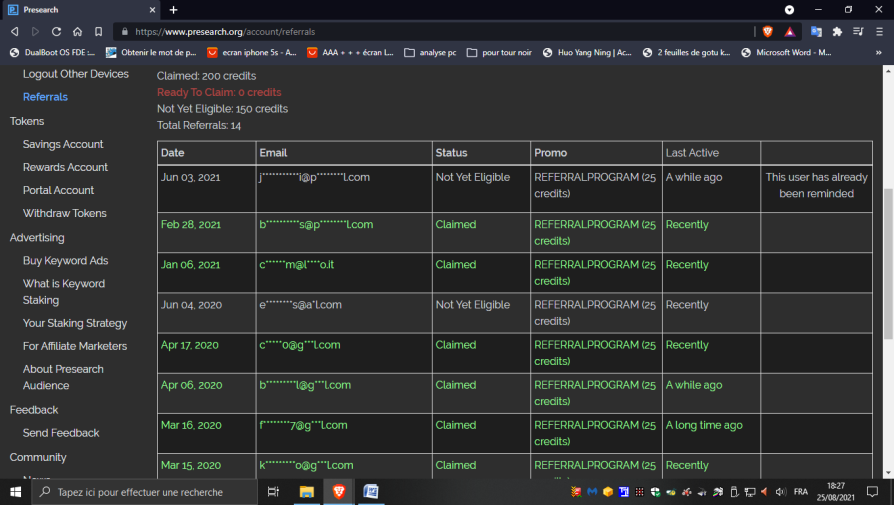Click the scrollbar down arrow

(x=888, y=473)
